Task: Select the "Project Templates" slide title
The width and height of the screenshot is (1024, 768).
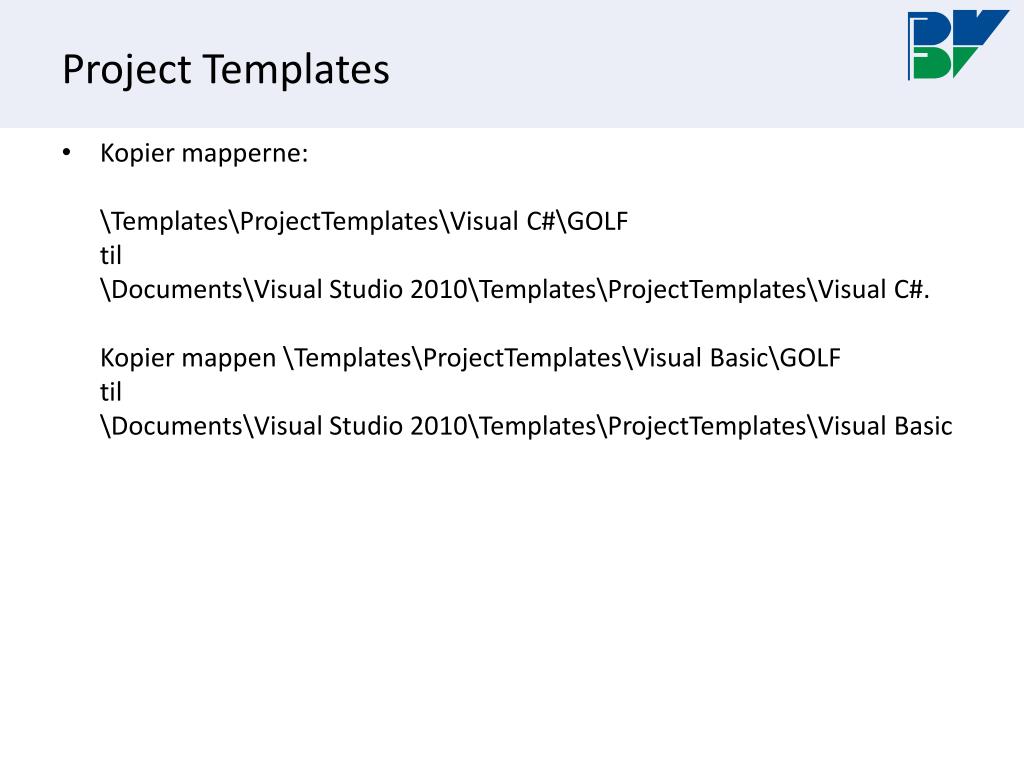Action: tap(226, 70)
